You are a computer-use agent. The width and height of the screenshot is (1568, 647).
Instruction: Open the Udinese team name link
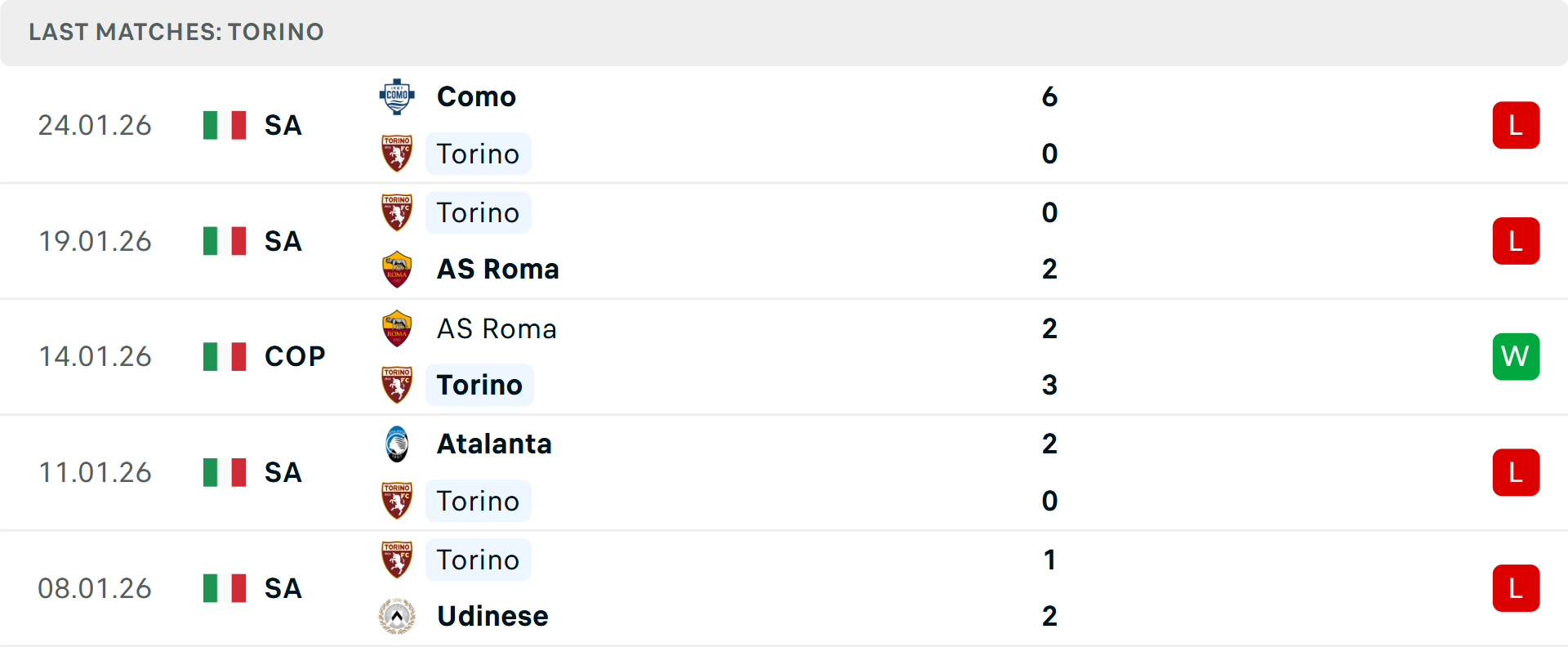pos(492,616)
